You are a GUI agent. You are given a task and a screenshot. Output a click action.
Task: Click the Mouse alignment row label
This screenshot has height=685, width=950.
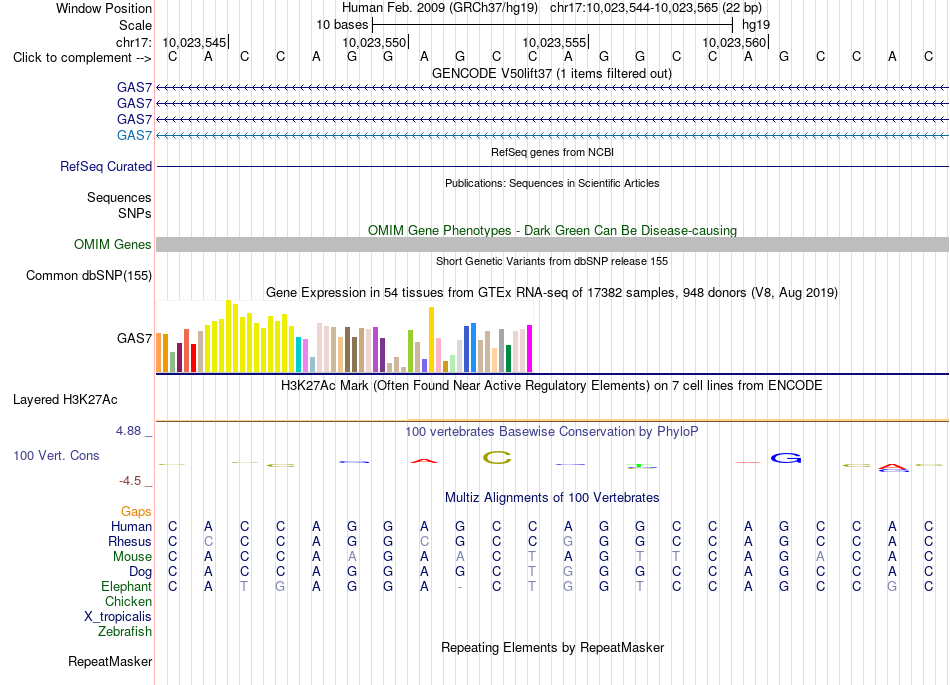(132, 557)
